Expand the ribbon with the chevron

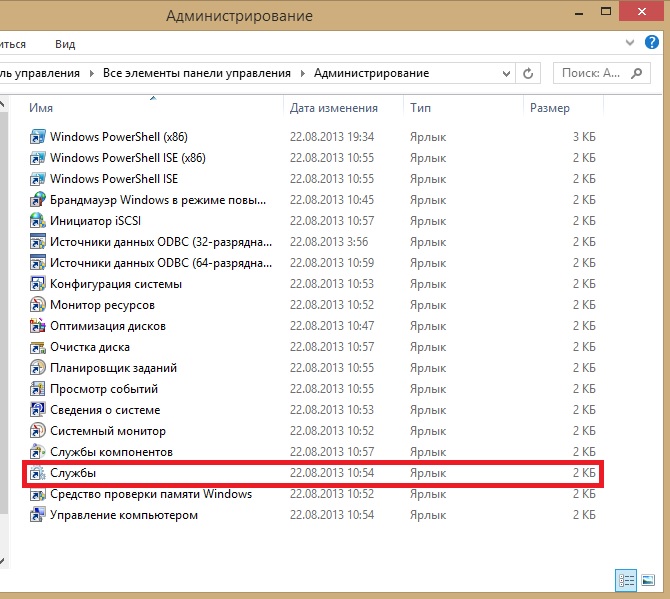click(629, 42)
